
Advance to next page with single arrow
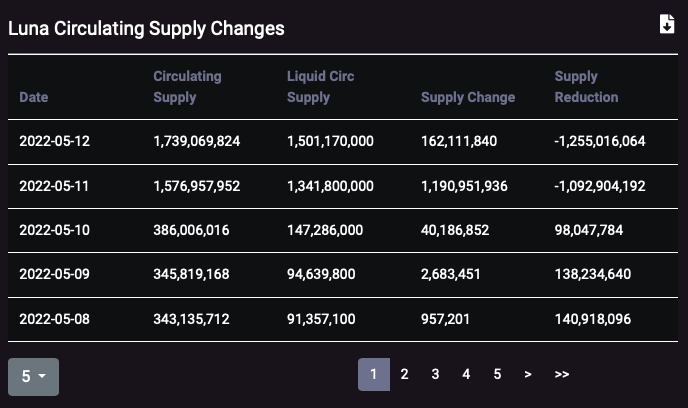pos(528,374)
